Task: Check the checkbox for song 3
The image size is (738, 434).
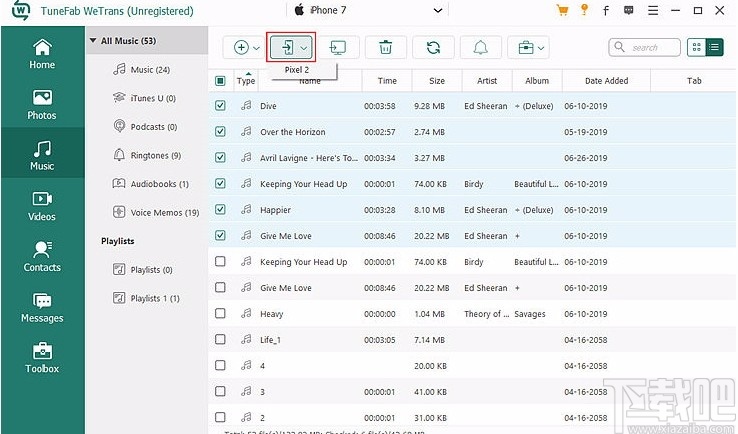Action: tap(220, 391)
